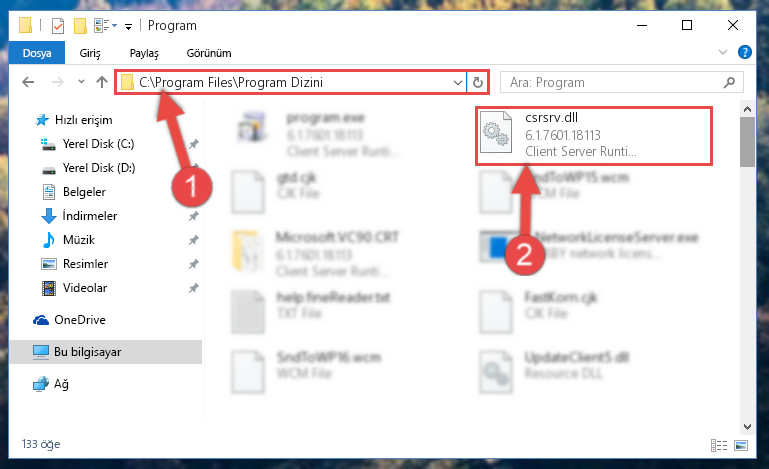Screen dimensions: 769x469
Task: Select Yerel Disk (C:) in sidebar
Action: click(98, 144)
